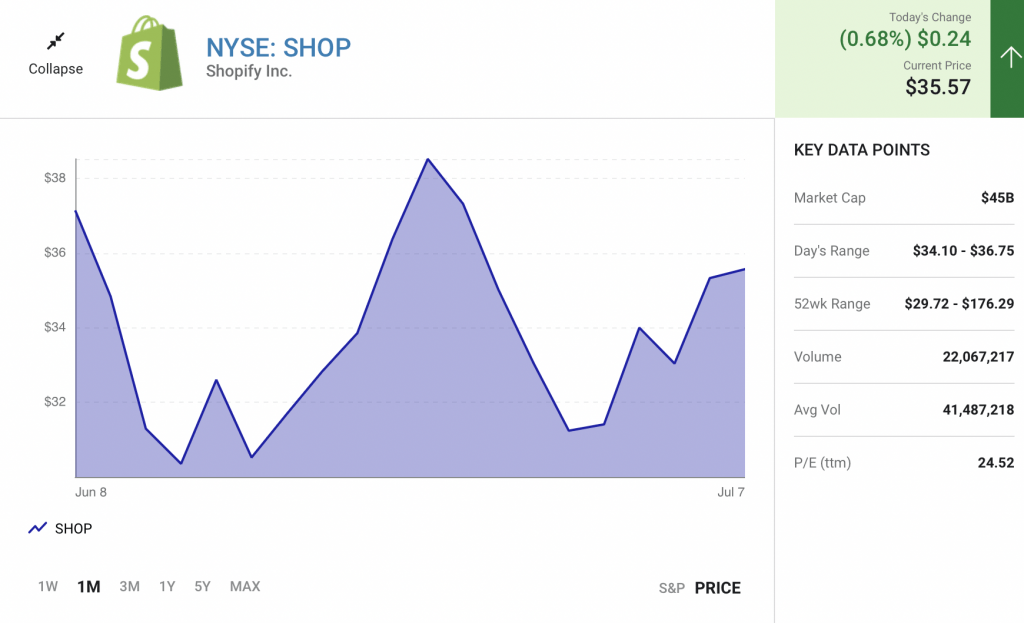Click the chart peak near $38
This screenshot has width=1024, height=623.
(x=428, y=159)
